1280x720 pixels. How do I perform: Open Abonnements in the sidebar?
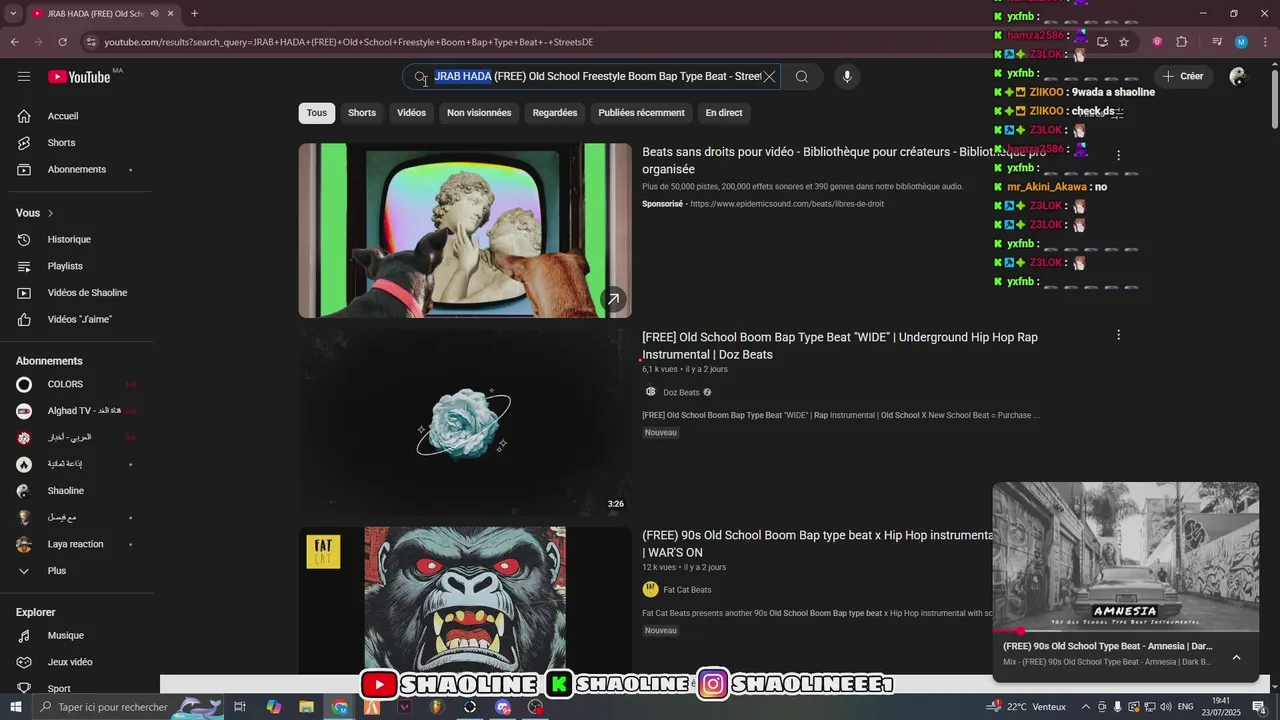pos(77,169)
